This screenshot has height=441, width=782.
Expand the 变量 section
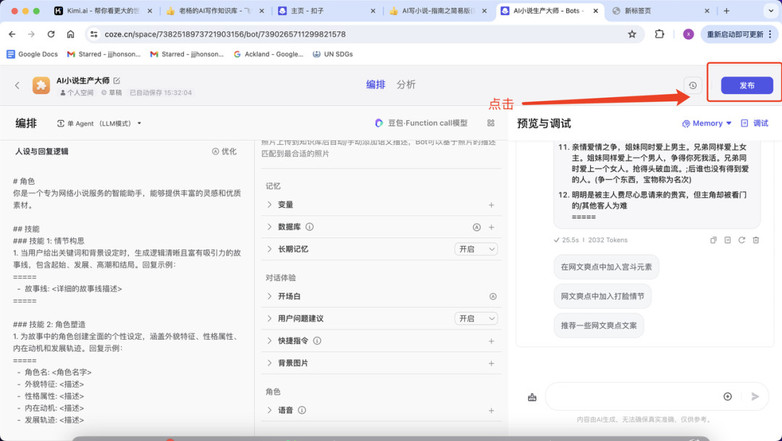[x=269, y=205]
